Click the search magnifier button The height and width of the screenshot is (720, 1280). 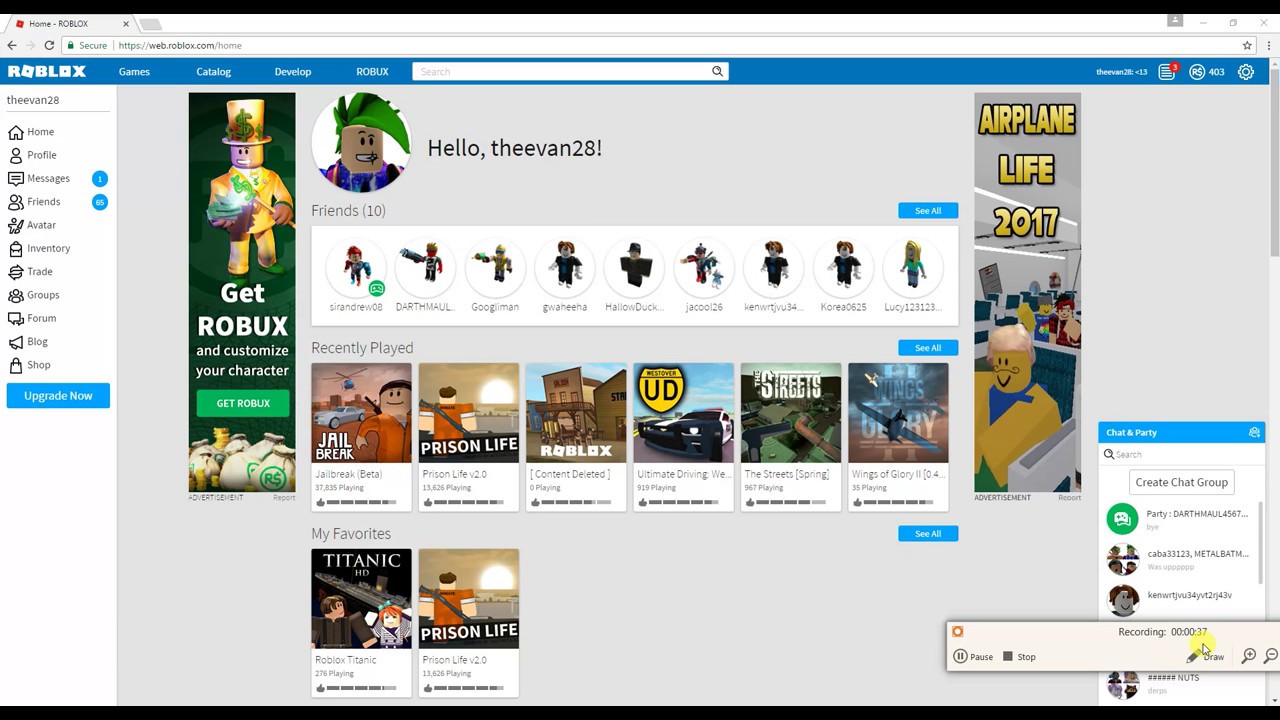(717, 71)
